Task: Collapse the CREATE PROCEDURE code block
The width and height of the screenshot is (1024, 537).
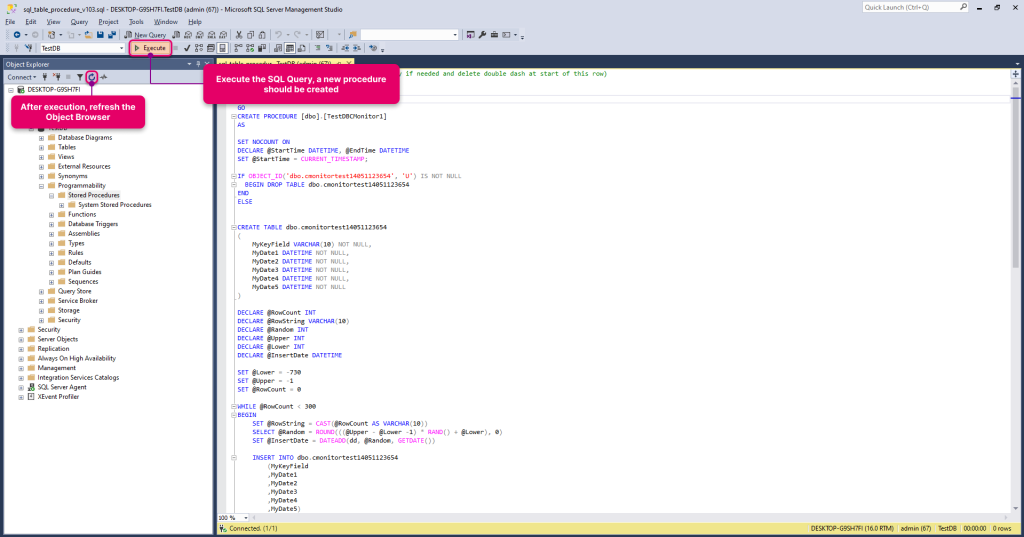Action: (234, 116)
